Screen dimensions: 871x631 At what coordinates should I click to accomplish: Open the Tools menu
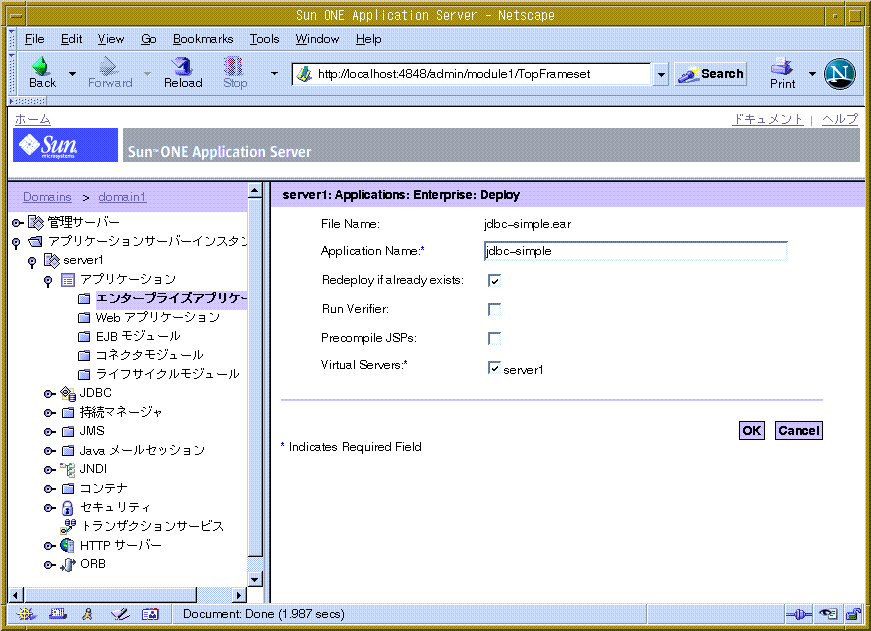click(x=264, y=39)
